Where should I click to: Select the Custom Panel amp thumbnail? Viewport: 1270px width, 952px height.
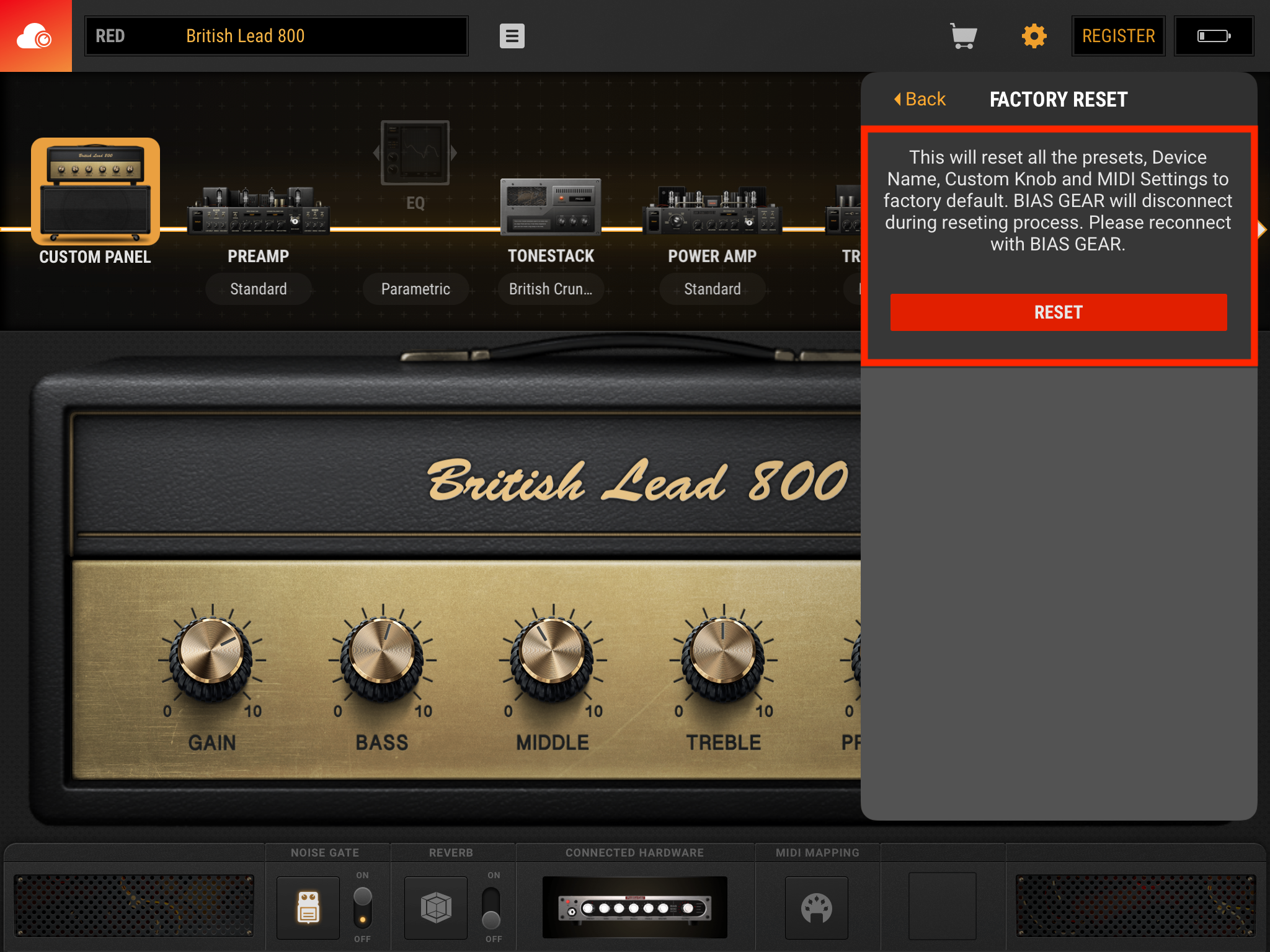pos(95,191)
